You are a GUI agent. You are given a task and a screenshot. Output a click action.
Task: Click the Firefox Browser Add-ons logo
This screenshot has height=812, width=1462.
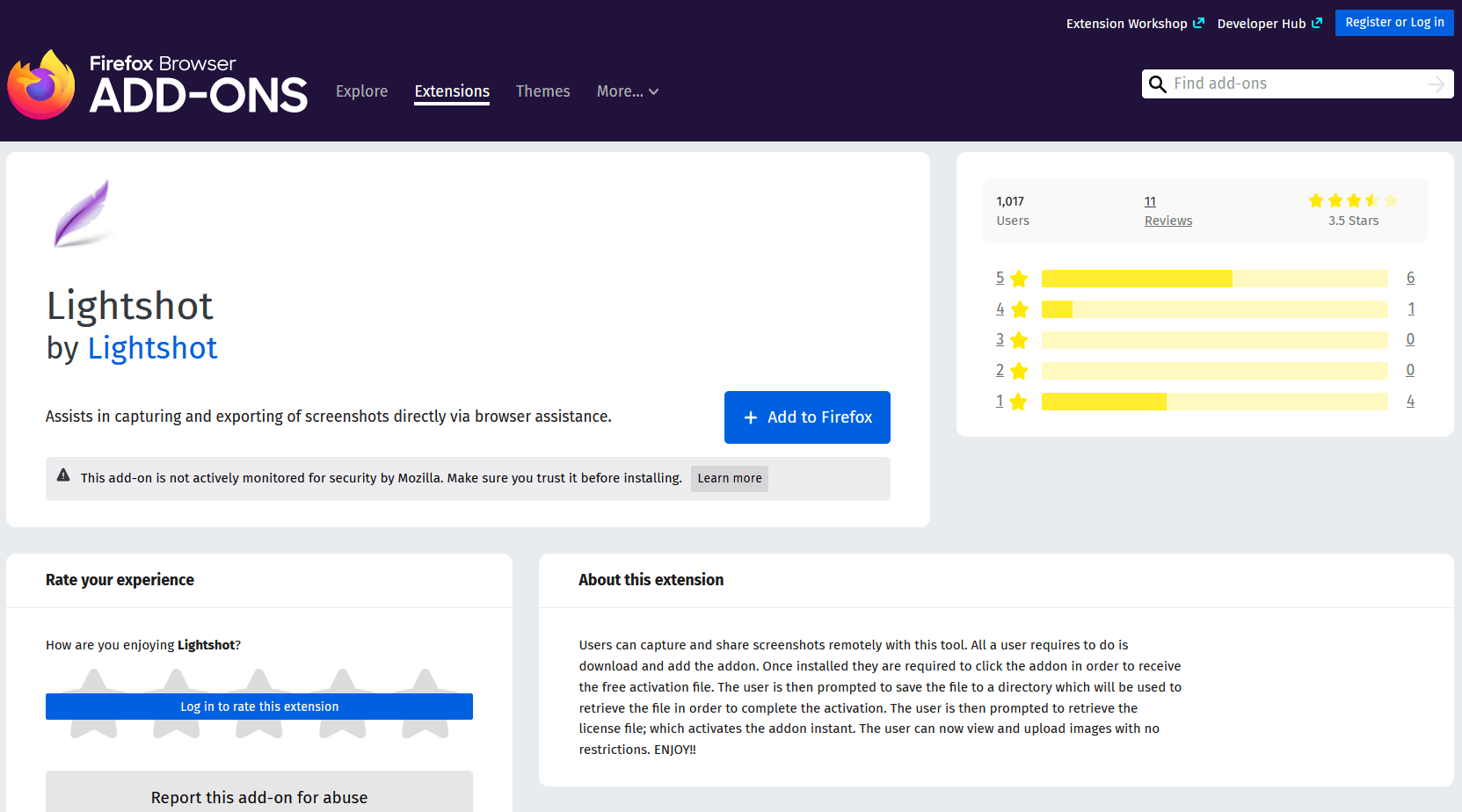coord(158,84)
